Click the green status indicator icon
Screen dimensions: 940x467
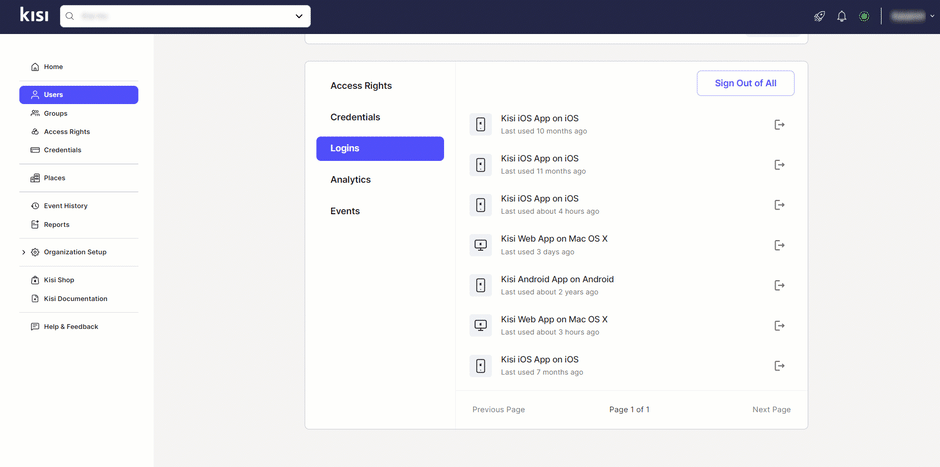pos(864,17)
